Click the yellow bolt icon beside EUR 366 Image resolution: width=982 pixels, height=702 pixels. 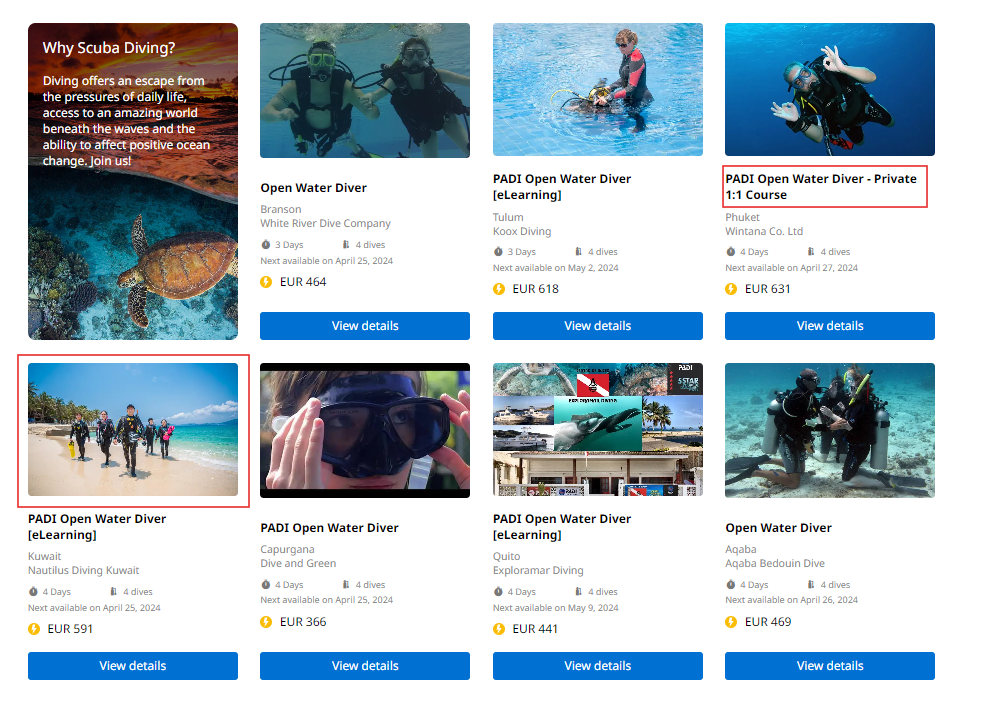coord(266,622)
